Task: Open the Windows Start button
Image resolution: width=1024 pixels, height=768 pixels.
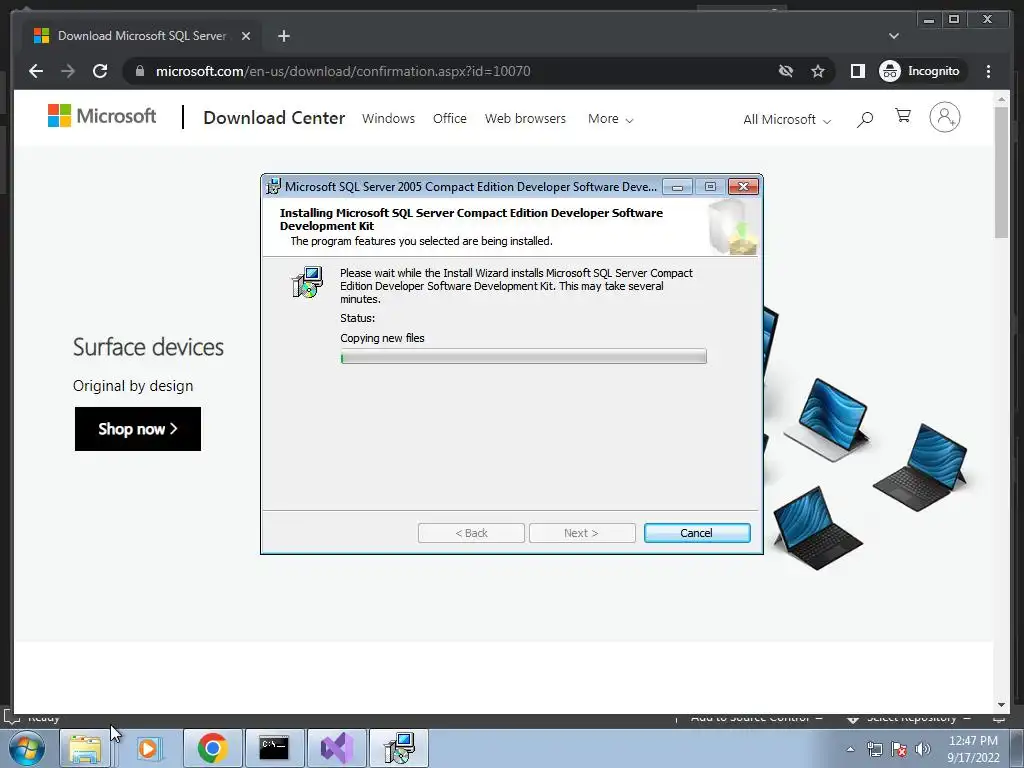Action: coord(27,748)
